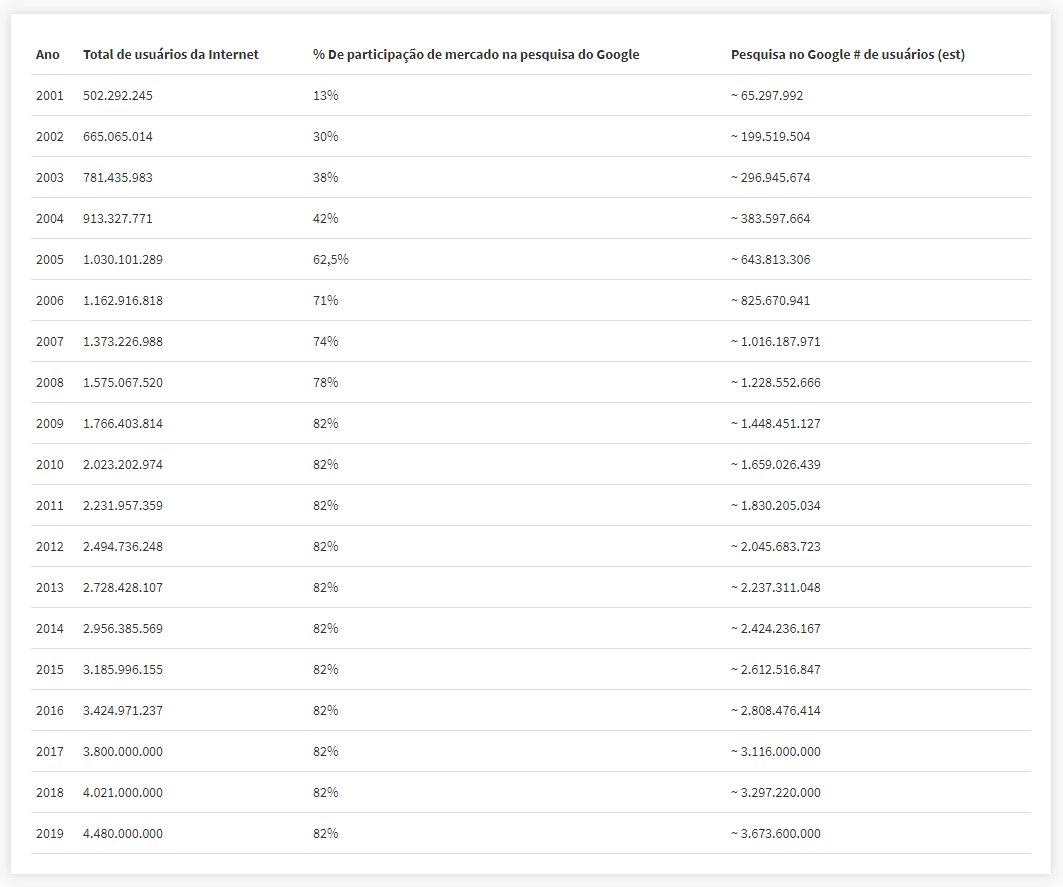Viewport: 1063px width, 887px height.
Task: Select the year 2004 cell
Action: click(49, 219)
